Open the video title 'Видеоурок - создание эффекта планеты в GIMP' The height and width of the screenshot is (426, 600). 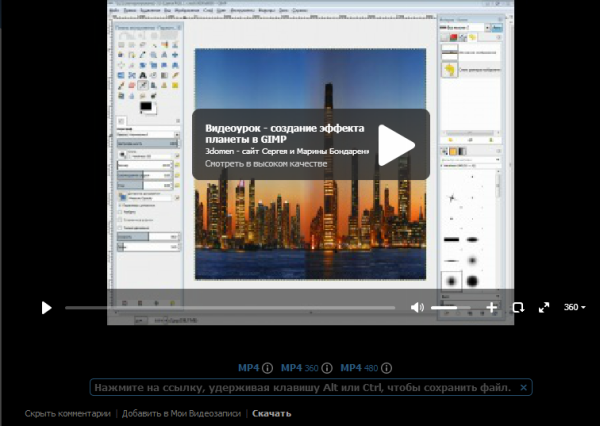coord(284,134)
